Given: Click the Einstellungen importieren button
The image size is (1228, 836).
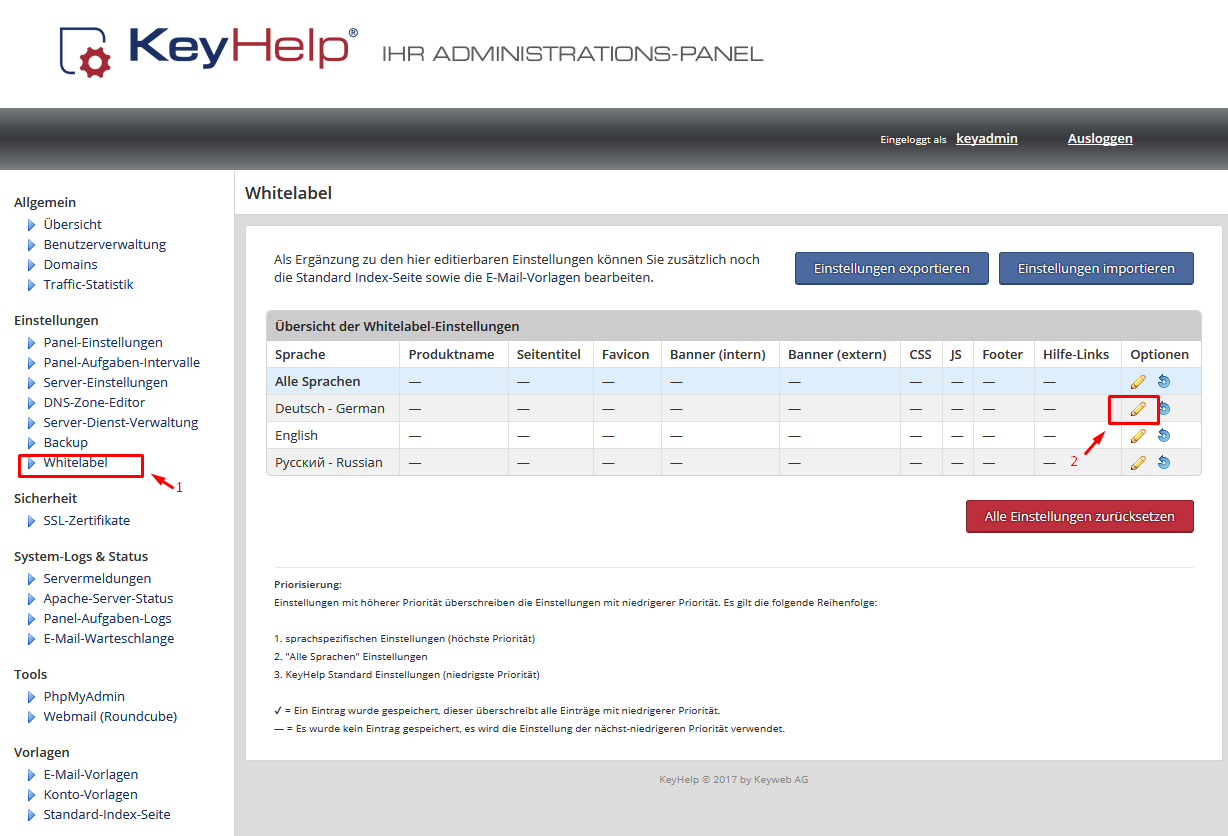Looking at the screenshot, I should coord(1096,268).
